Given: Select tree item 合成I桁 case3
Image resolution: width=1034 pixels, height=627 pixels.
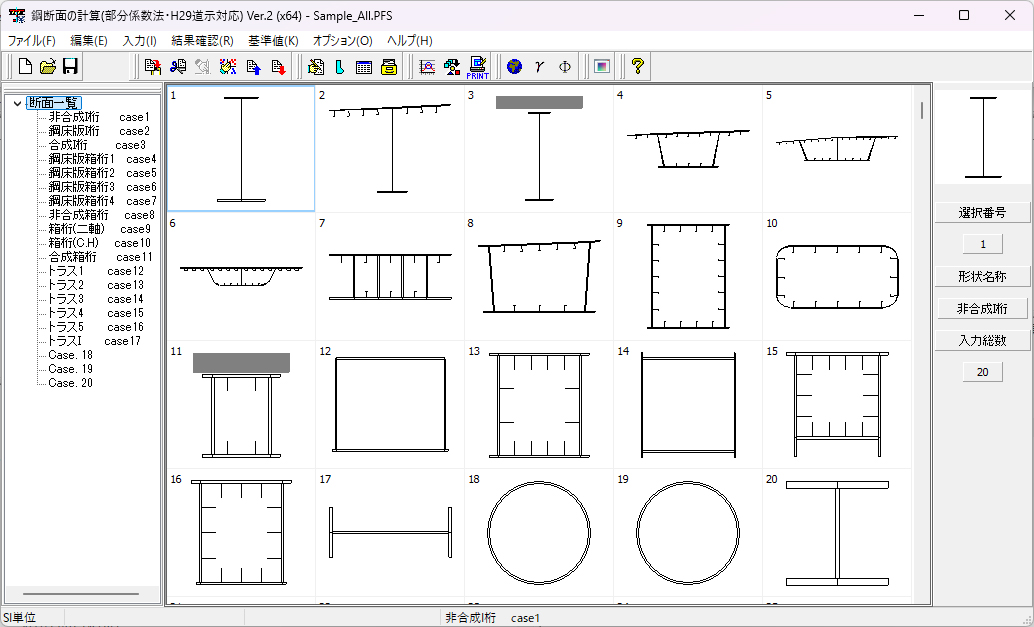Looking at the screenshot, I should point(97,145).
